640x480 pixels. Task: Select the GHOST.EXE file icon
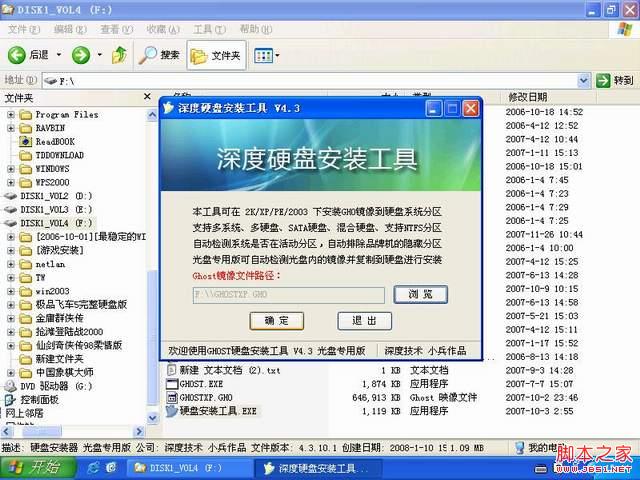173,384
